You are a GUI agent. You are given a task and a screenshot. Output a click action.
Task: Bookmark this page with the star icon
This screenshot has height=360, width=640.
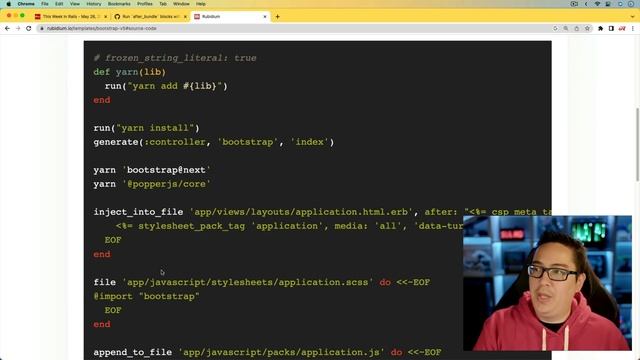(x=587, y=28)
